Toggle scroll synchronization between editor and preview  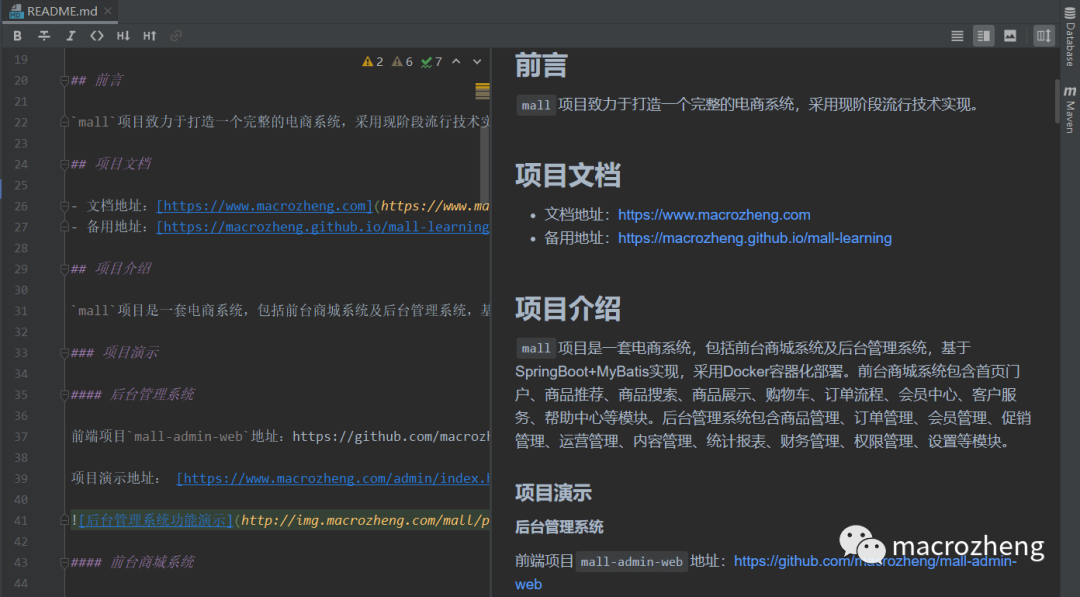click(x=1042, y=35)
